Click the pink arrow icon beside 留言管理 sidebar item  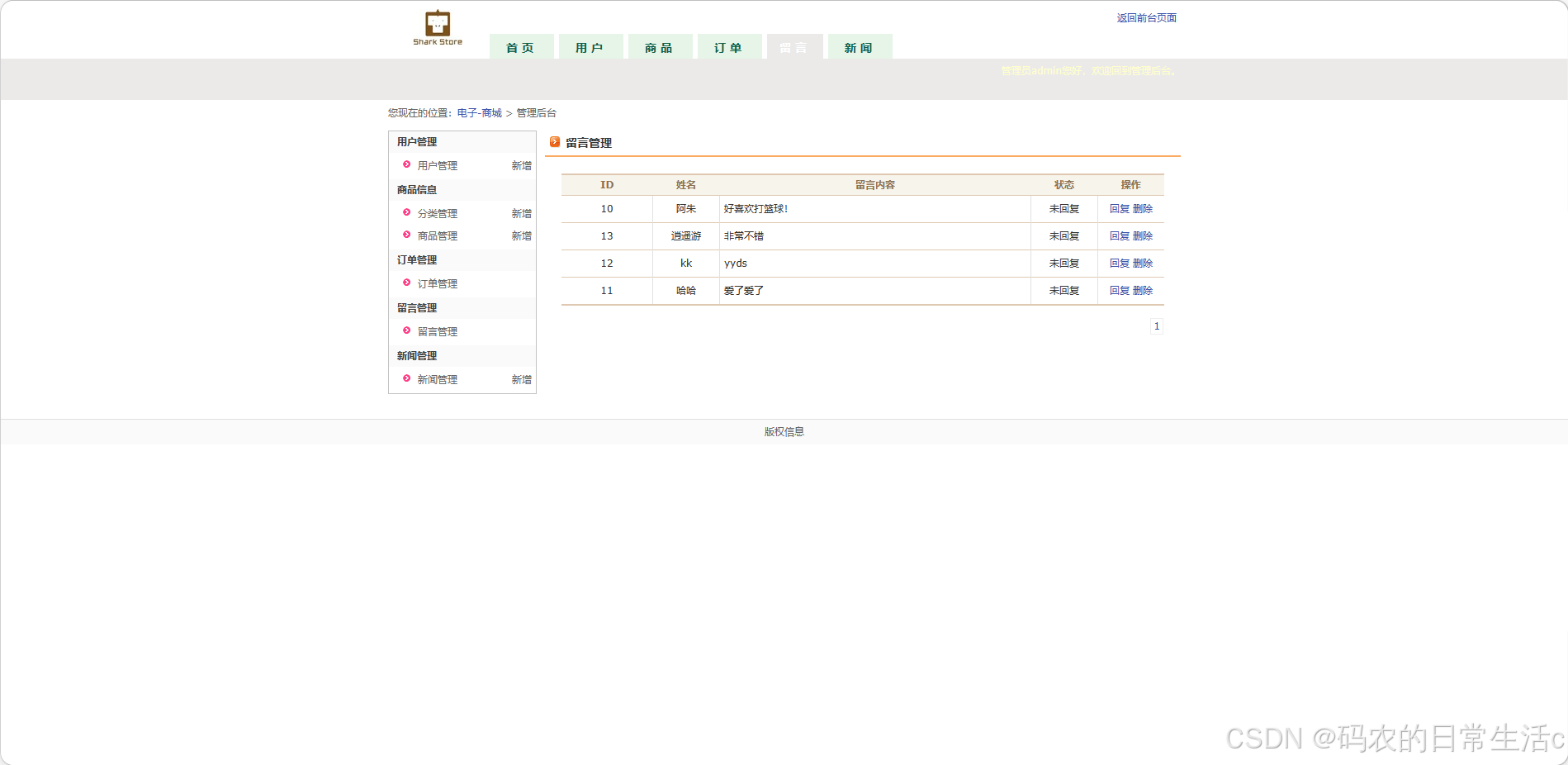pyautogui.click(x=406, y=330)
